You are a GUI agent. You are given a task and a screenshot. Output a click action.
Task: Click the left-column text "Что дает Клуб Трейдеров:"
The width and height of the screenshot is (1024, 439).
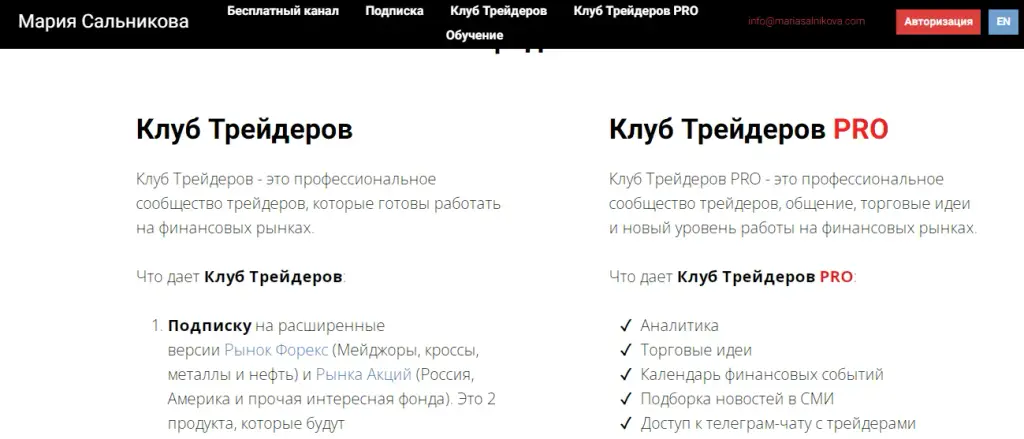pos(240,277)
